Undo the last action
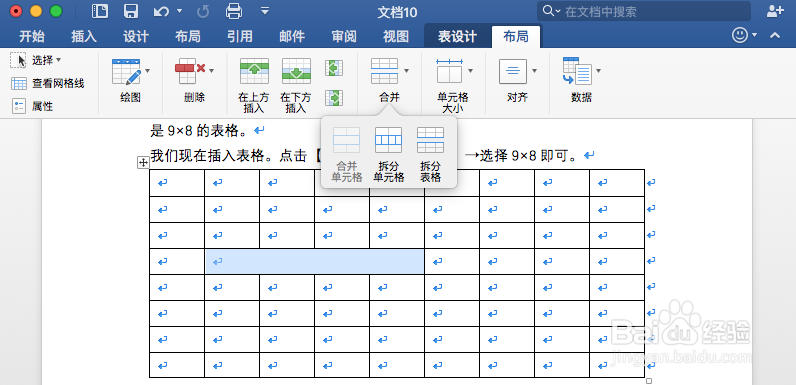 161,11
